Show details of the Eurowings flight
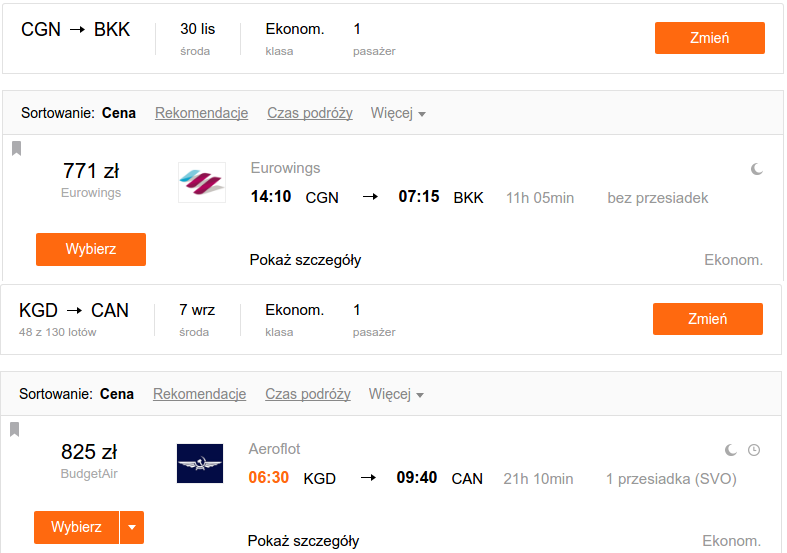Image resolution: width=787 pixels, height=553 pixels. click(305, 260)
